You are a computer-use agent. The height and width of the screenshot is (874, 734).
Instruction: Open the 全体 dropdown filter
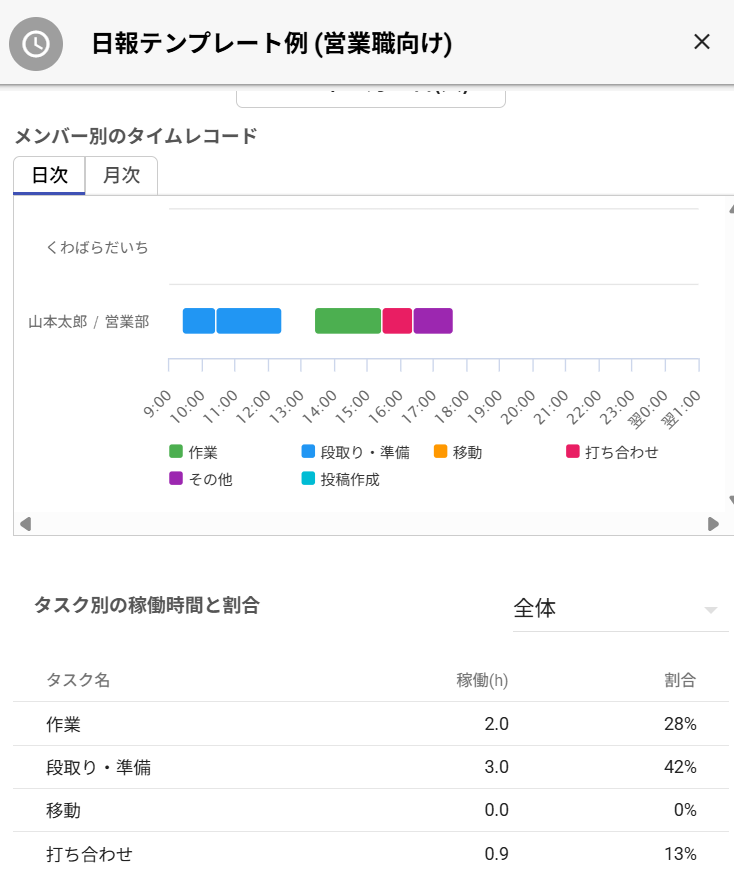coord(620,609)
